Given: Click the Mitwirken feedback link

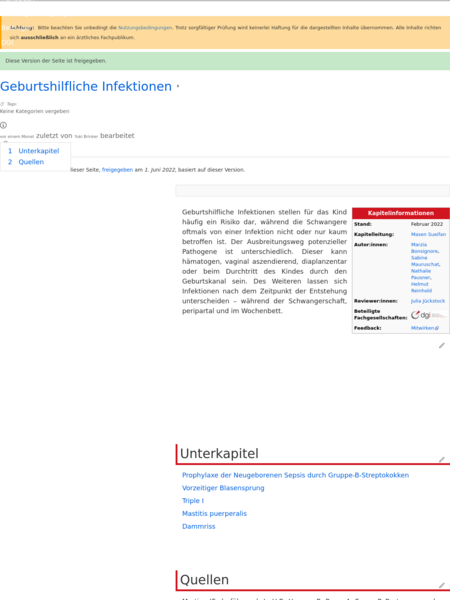Looking at the screenshot, I should tap(425, 328).
